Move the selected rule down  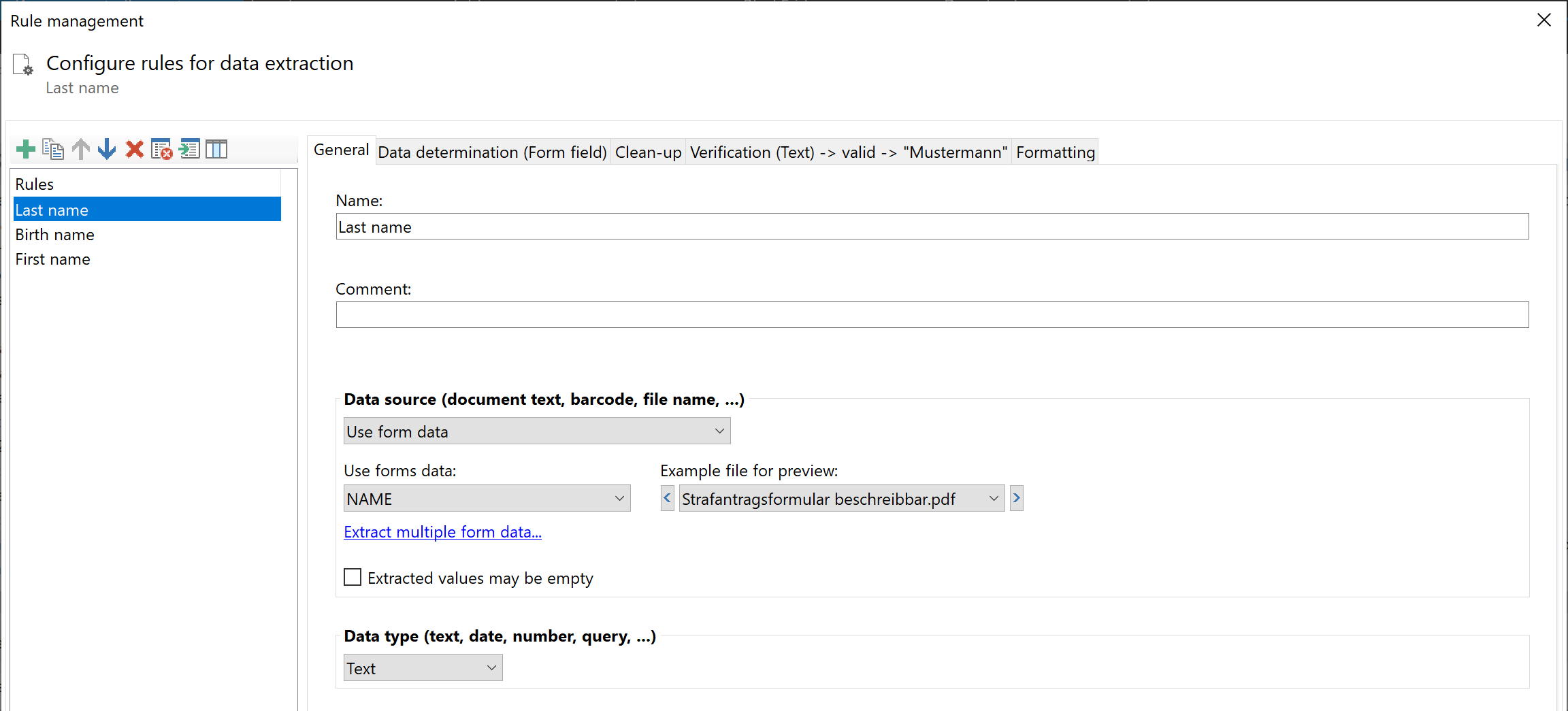[x=107, y=149]
